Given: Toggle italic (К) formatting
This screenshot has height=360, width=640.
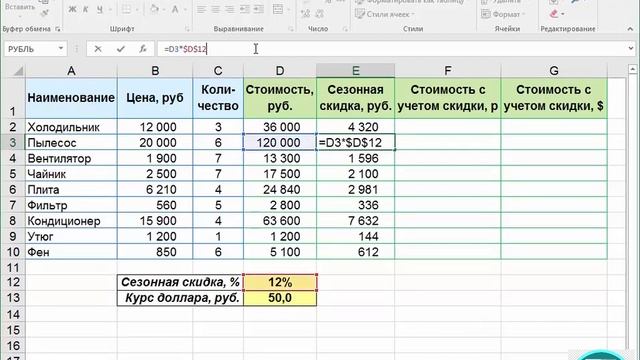Looking at the screenshot, I should pos(86,9).
